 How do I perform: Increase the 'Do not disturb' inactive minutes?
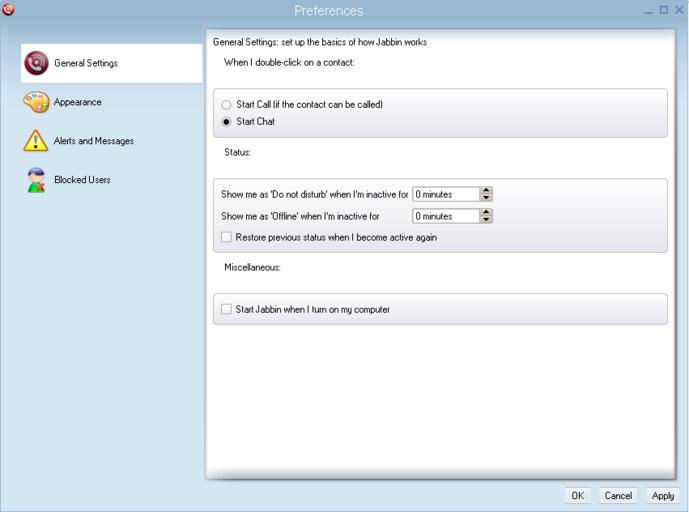click(x=486, y=191)
